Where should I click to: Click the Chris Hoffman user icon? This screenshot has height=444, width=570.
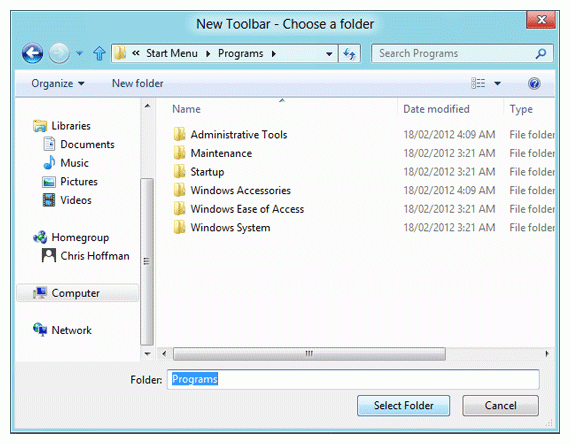pos(49,255)
